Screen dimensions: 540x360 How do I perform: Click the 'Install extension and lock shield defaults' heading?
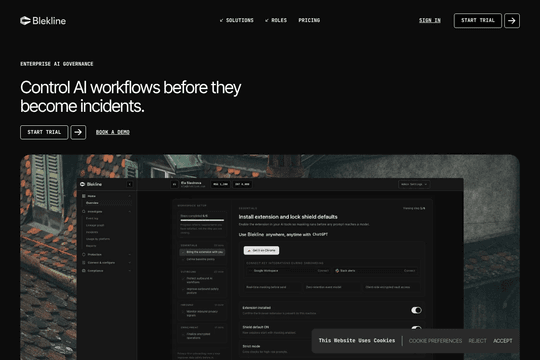coord(288,217)
